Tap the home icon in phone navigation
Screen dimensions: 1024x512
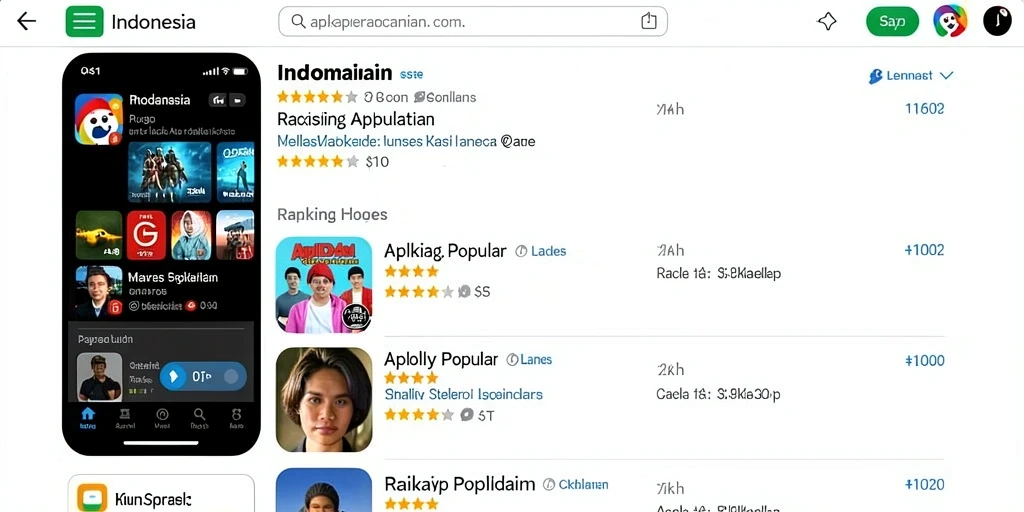click(x=88, y=417)
